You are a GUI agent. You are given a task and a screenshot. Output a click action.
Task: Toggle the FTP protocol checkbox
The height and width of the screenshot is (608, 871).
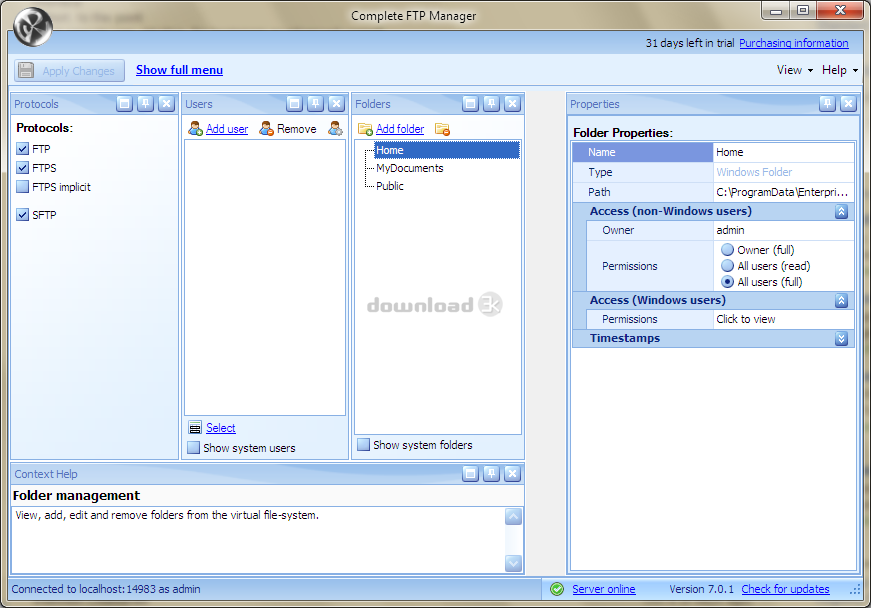pyautogui.click(x=22, y=149)
